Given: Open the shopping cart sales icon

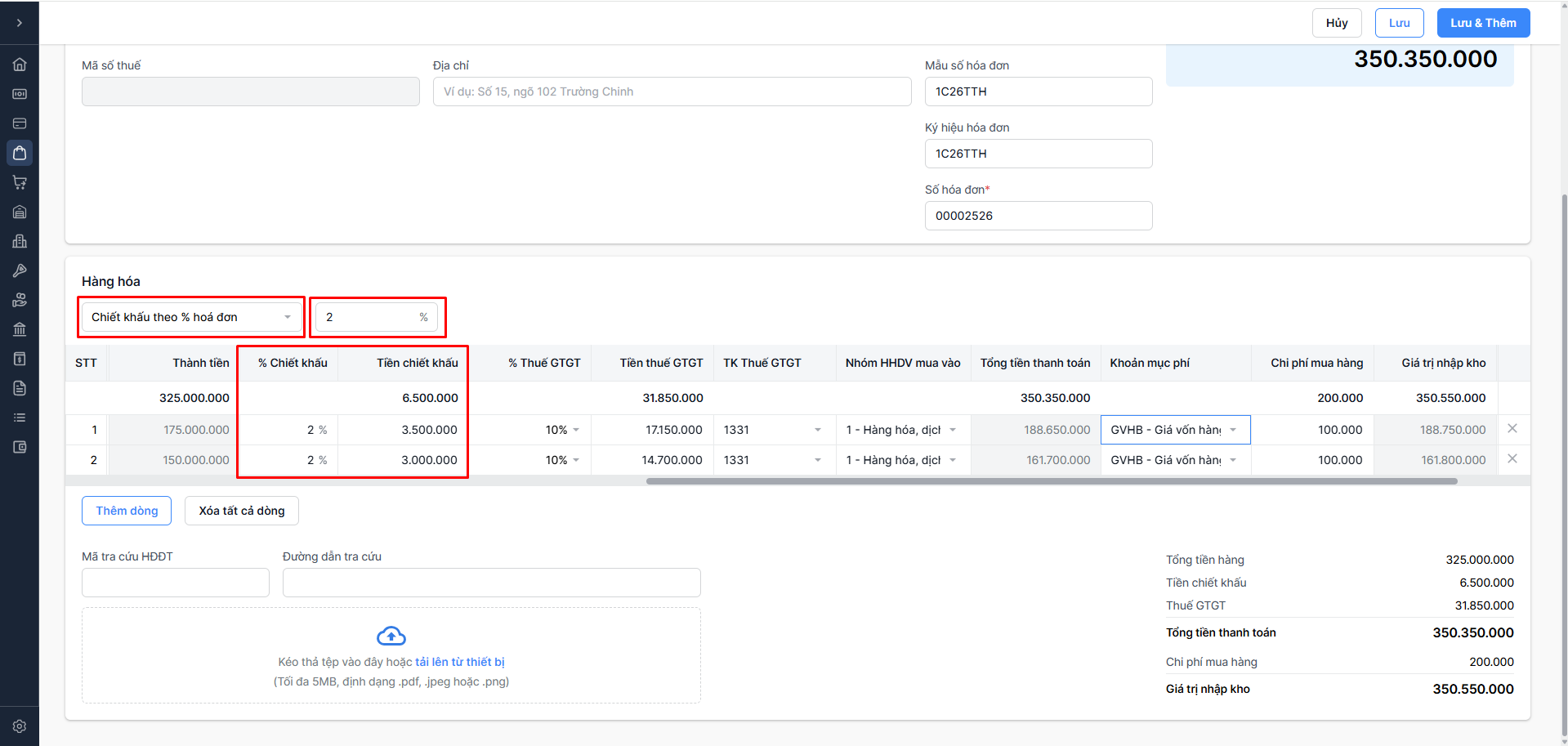Looking at the screenshot, I should [x=20, y=182].
